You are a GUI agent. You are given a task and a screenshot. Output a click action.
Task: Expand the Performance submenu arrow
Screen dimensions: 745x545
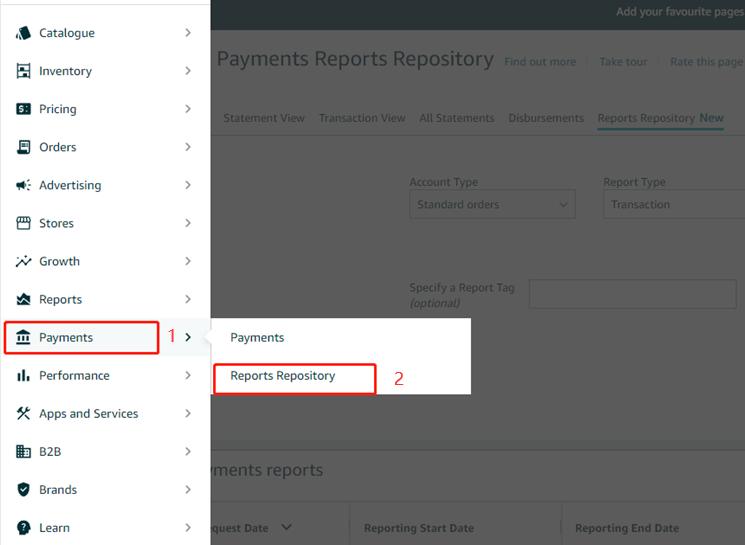point(188,375)
